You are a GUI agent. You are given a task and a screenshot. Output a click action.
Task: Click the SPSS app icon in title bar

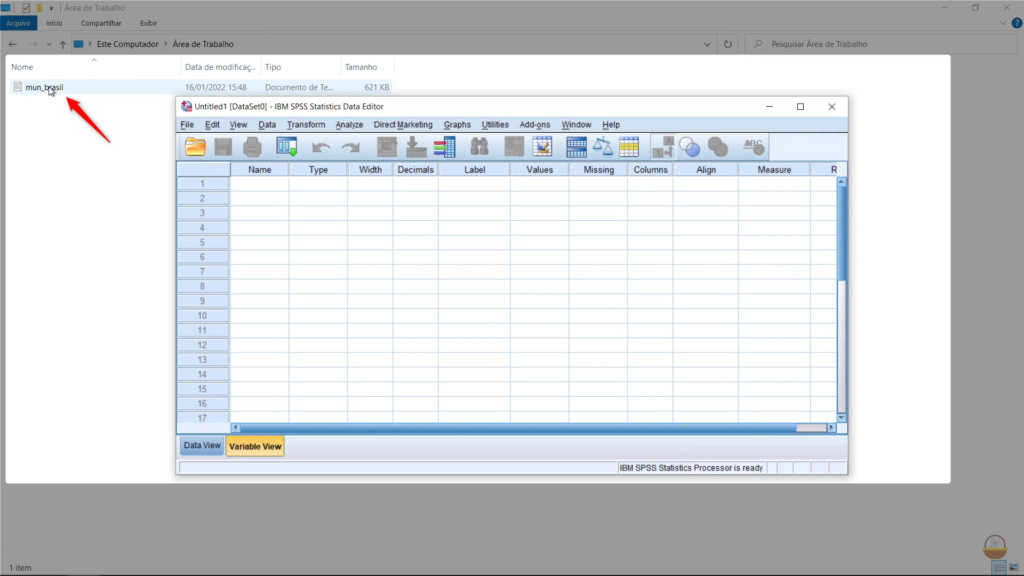tap(186, 106)
